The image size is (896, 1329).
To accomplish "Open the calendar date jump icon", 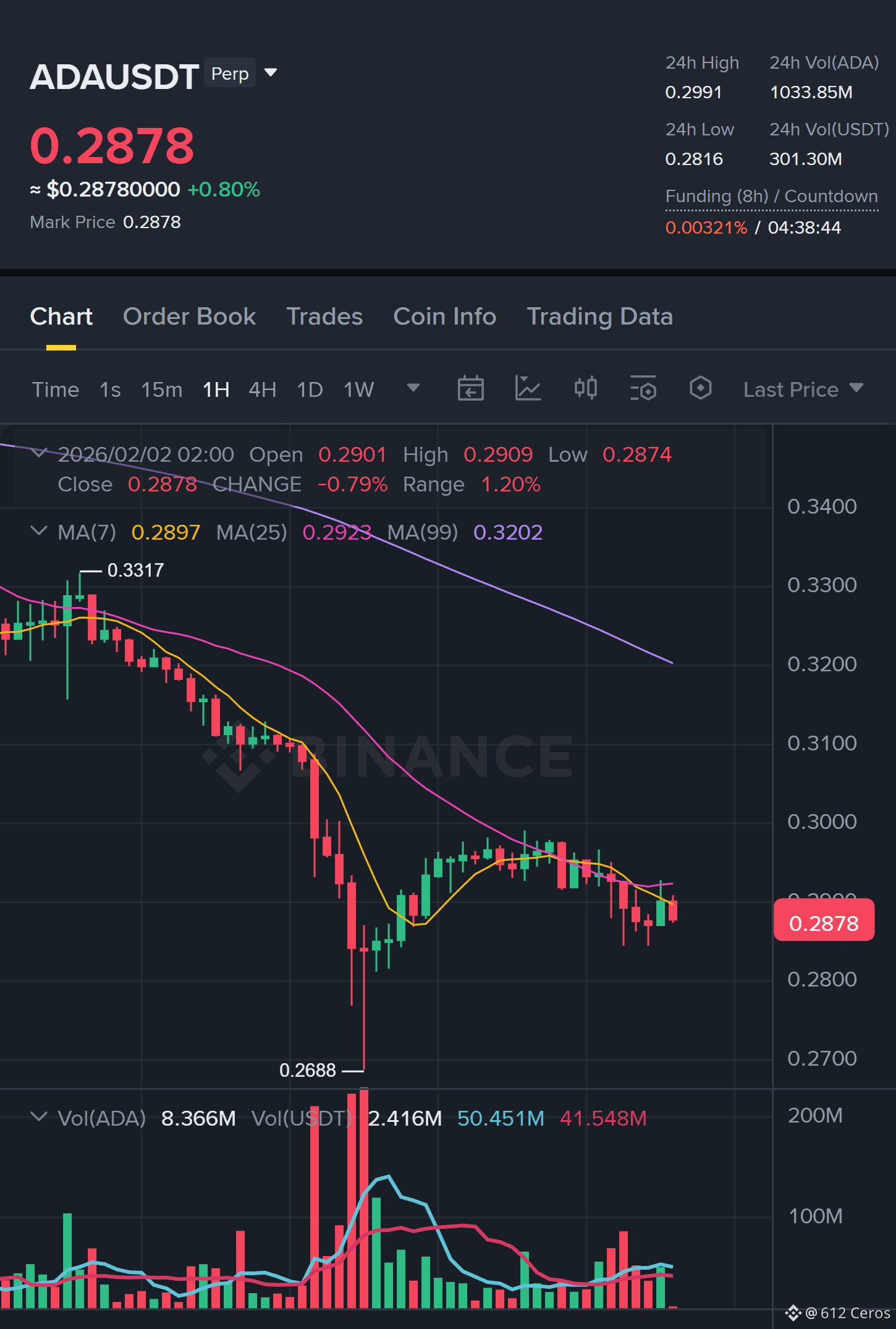I will point(470,389).
